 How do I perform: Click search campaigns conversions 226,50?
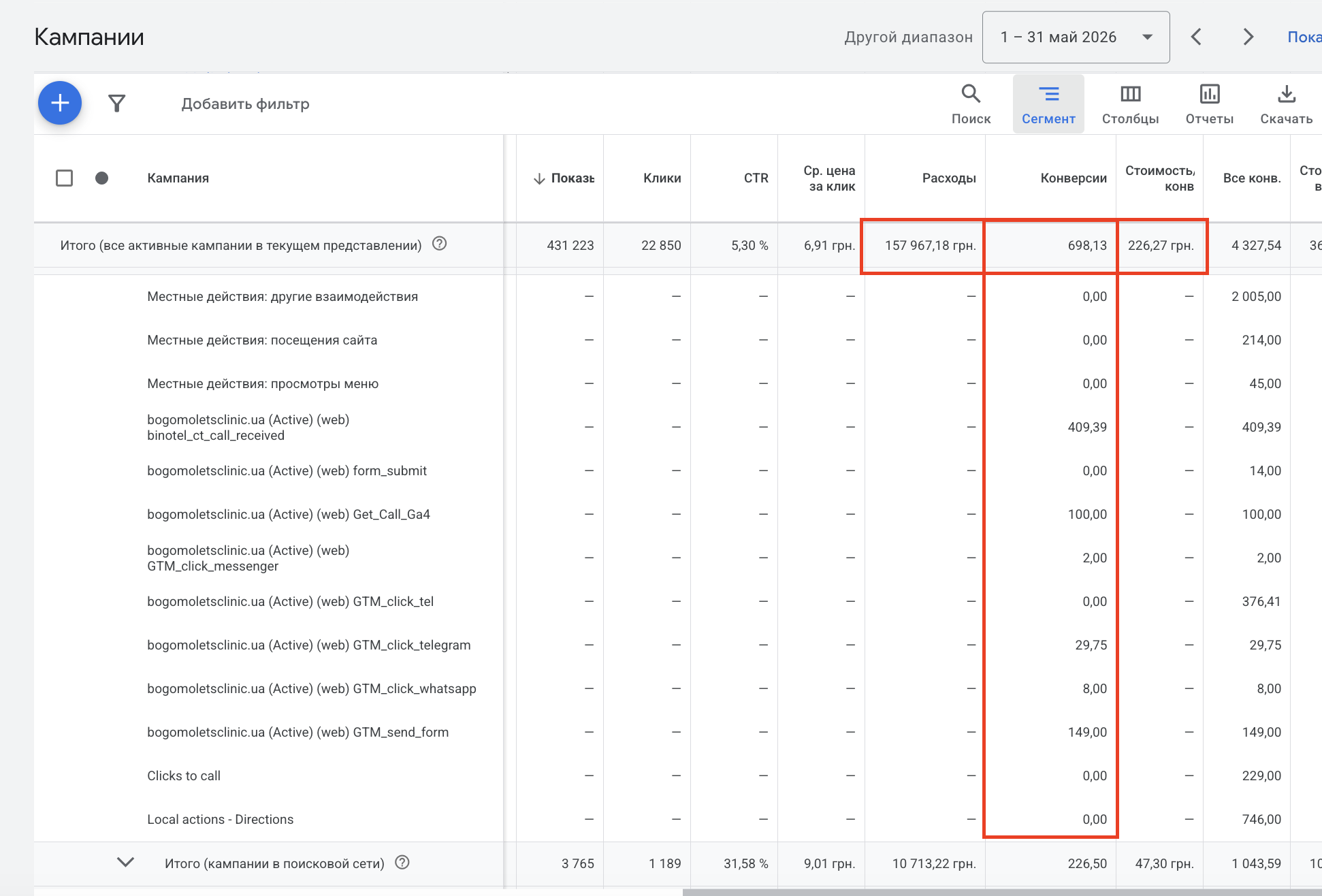tap(1087, 863)
